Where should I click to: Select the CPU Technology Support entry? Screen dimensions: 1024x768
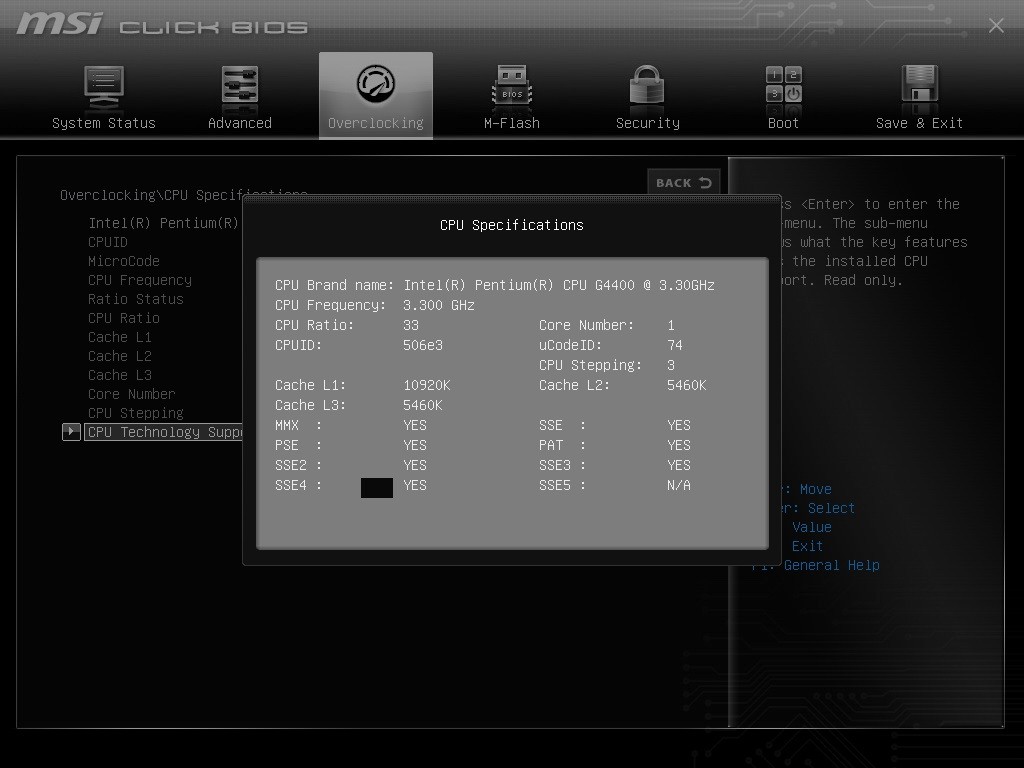tap(163, 432)
